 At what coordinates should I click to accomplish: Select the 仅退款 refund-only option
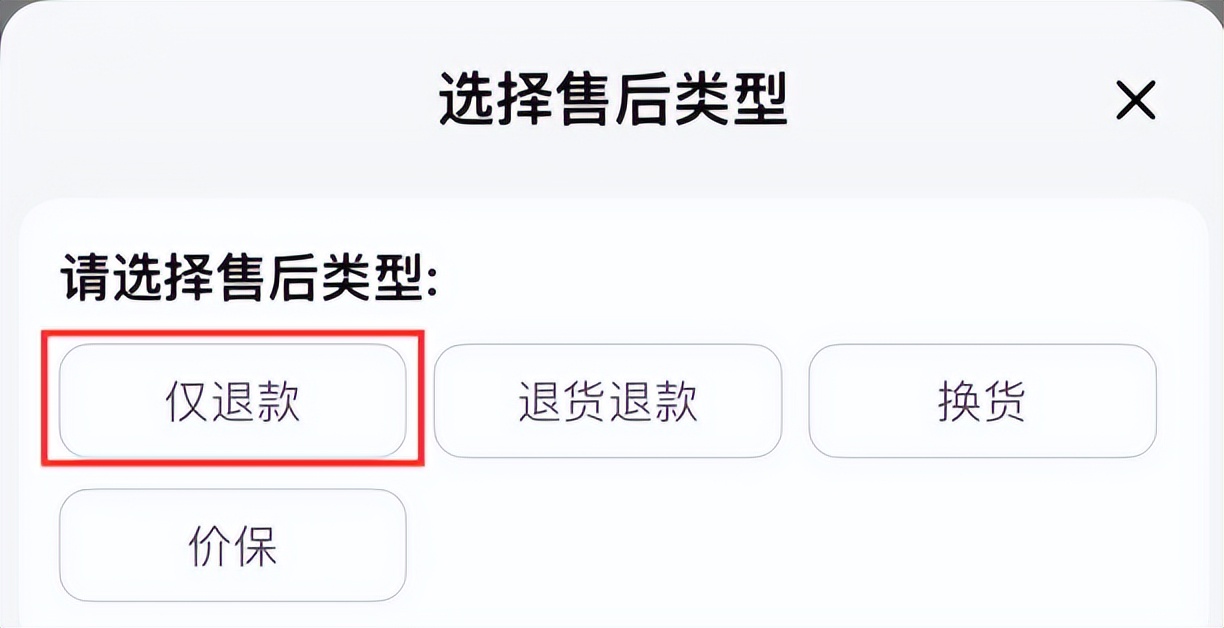pos(233,401)
